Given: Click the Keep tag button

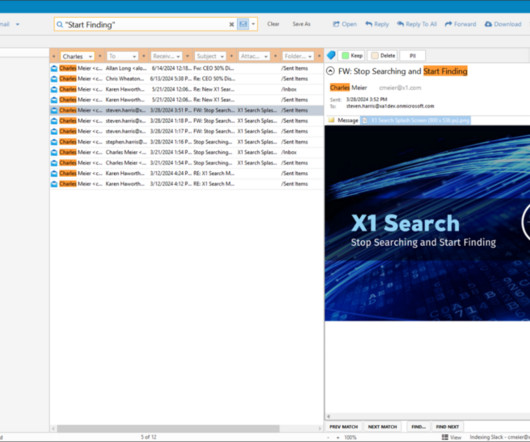Looking at the screenshot, I should click(352, 55).
